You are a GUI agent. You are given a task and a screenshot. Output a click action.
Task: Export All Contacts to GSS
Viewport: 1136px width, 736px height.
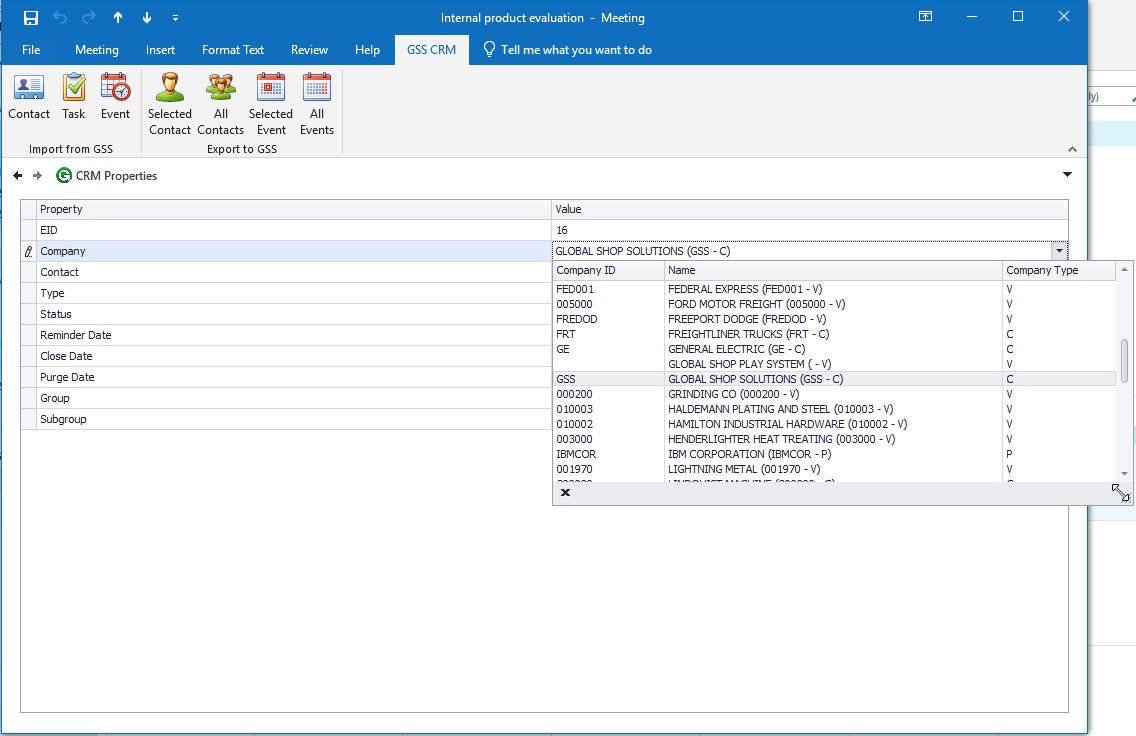coord(220,104)
